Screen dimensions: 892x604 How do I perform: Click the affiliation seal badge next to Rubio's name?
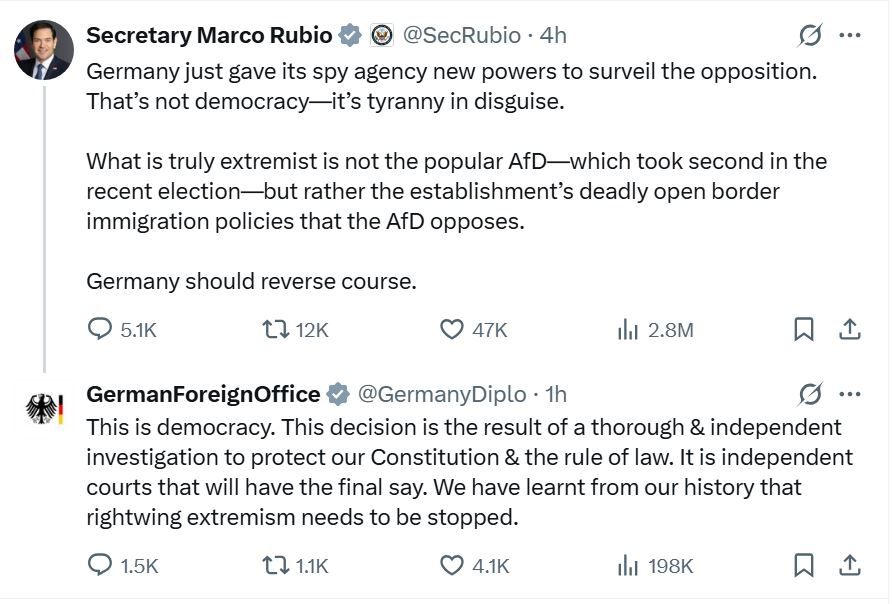[382, 34]
